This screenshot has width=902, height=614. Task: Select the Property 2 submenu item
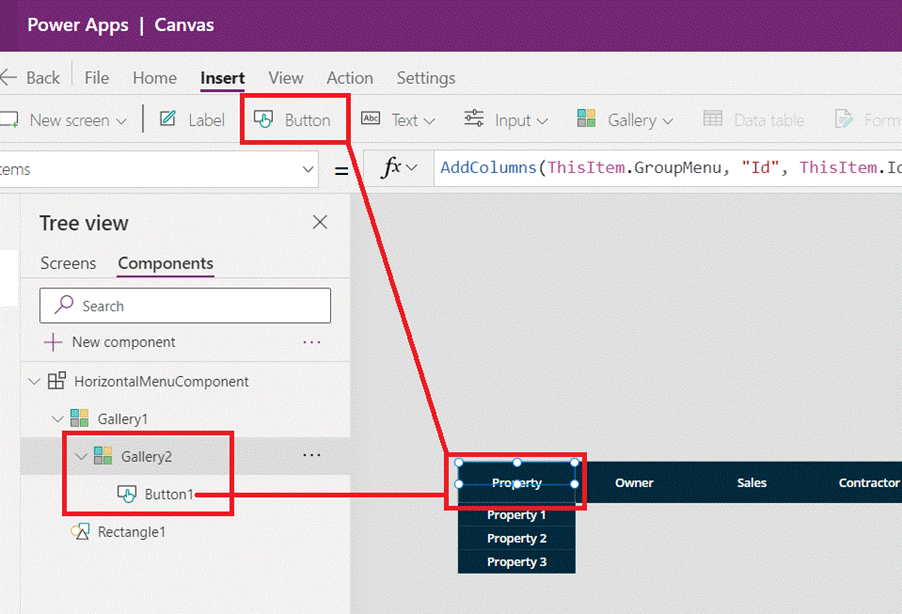(517, 539)
